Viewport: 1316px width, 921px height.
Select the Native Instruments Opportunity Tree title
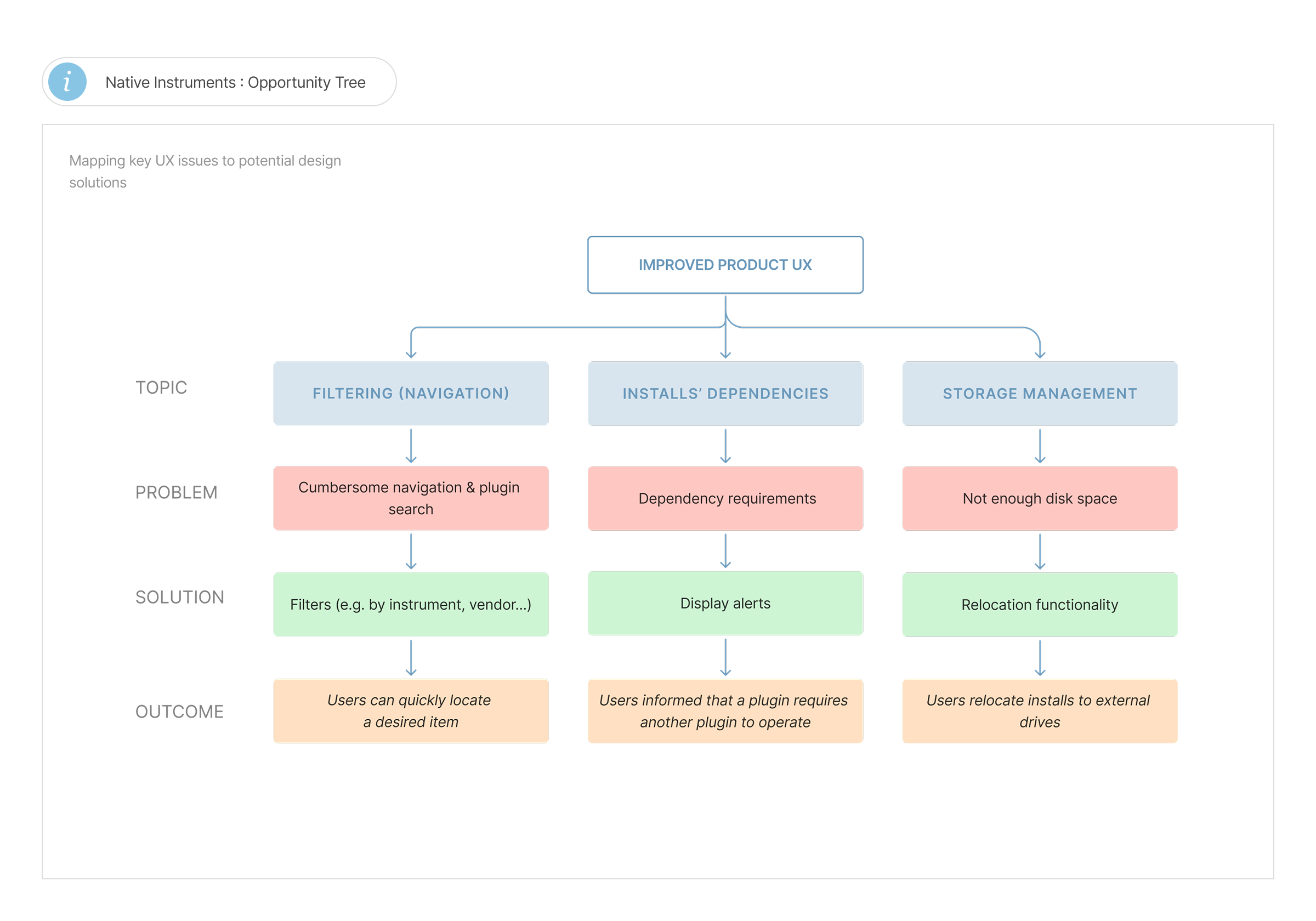point(235,83)
